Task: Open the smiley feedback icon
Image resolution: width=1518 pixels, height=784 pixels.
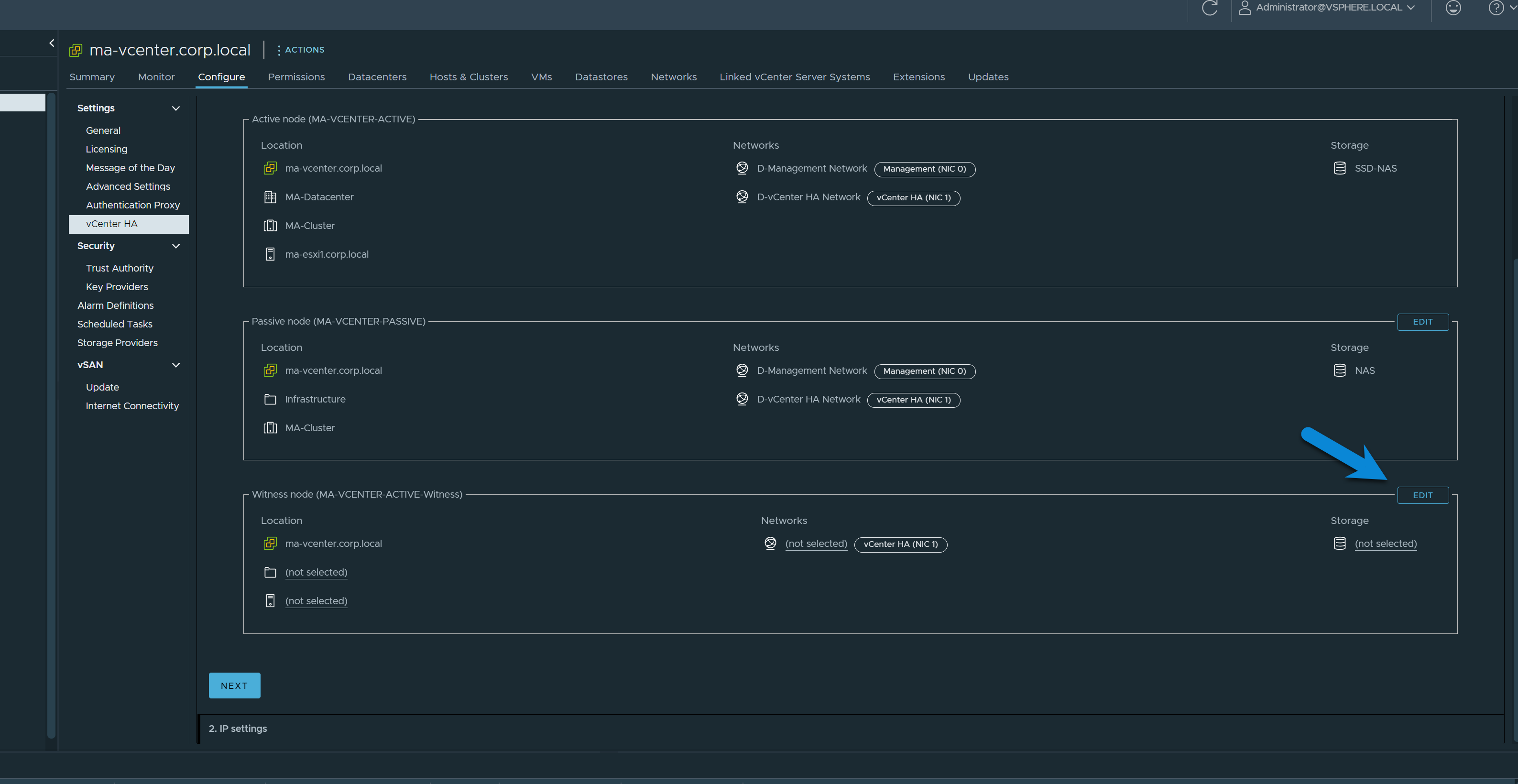Action: pyautogui.click(x=1453, y=8)
